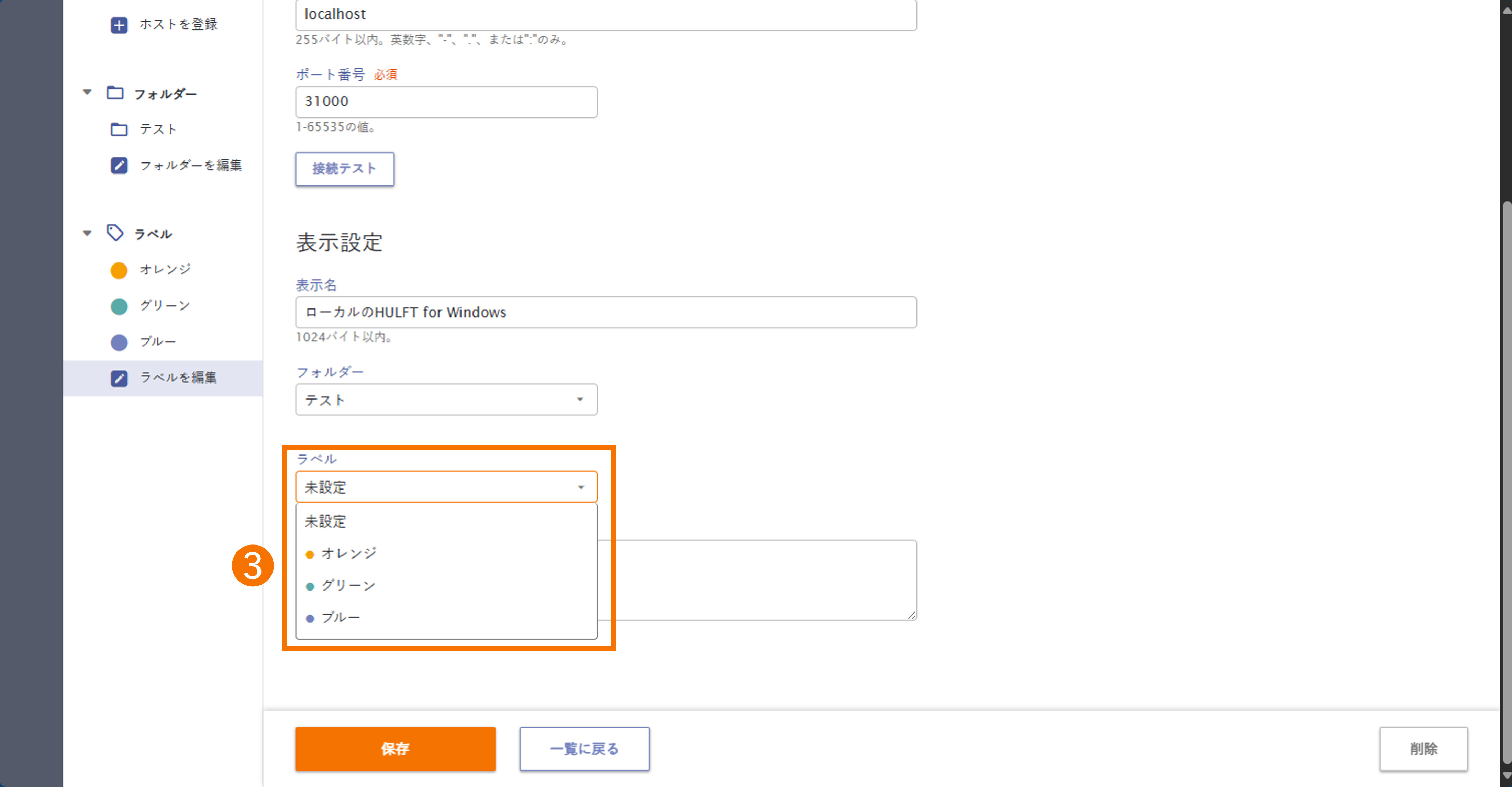This screenshot has height=787, width=1512.
Task: Open the フォルダー dropdown showing テスト
Action: click(446, 400)
